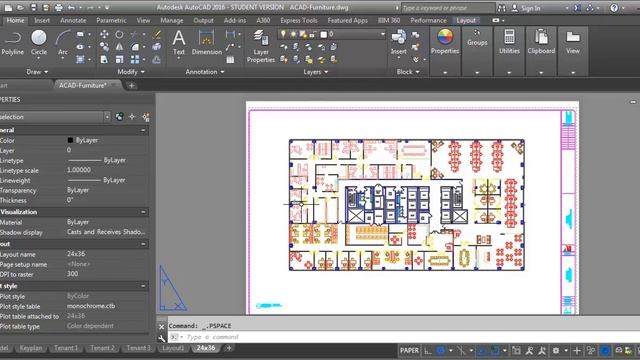Click the Rotate tool in Modify panel
This screenshot has width=640, height=360.
point(119,34)
